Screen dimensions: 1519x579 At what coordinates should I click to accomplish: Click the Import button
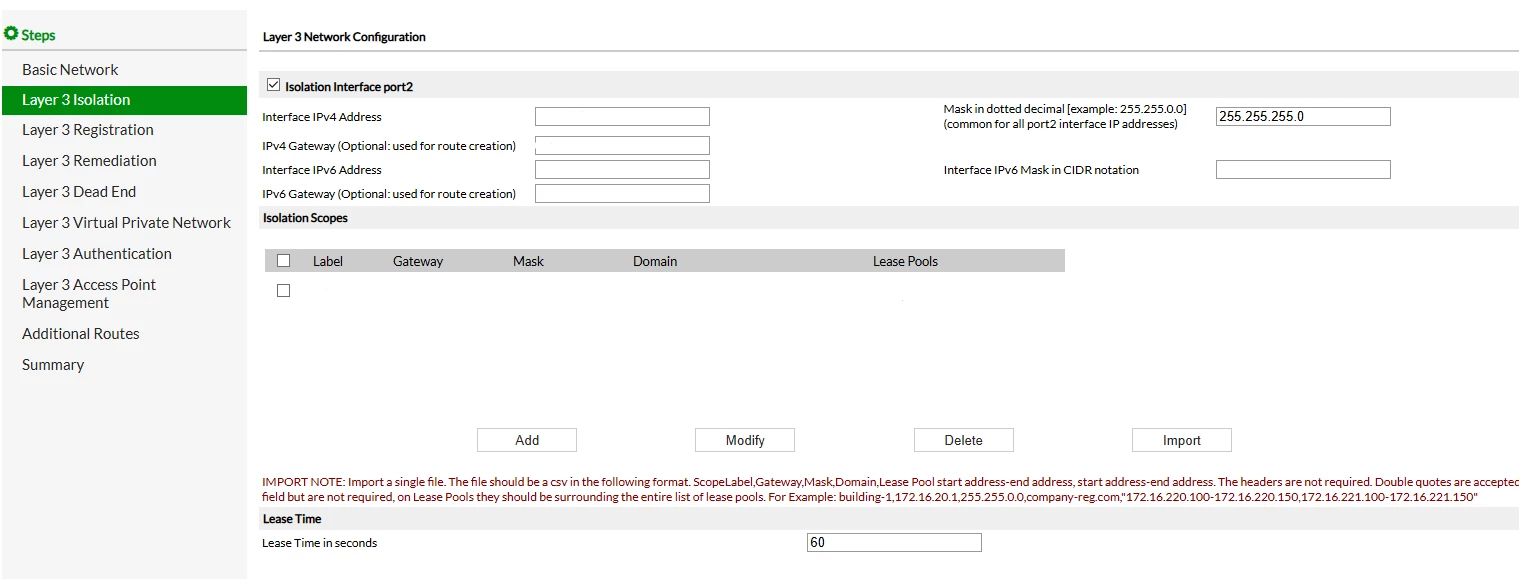[x=1182, y=440]
